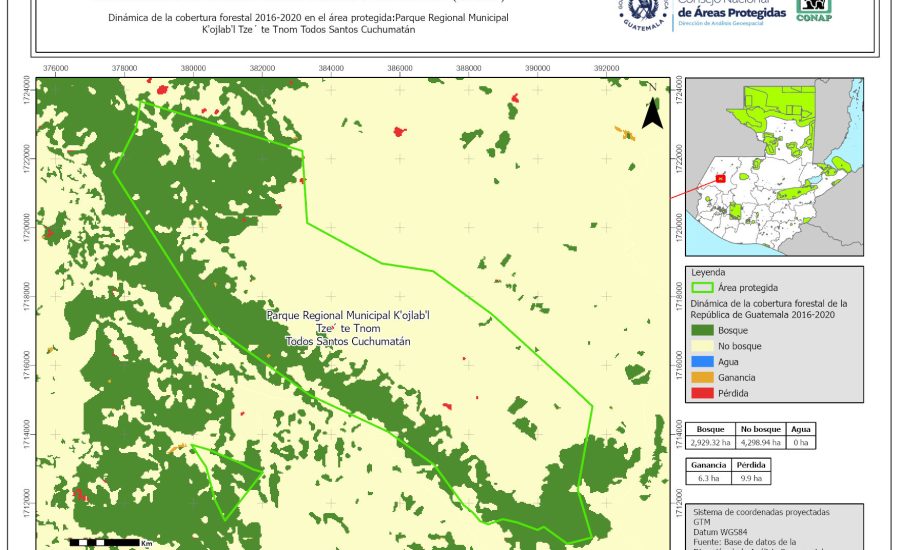Select the Agua blue legend swatch
This screenshot has width=900, height=550.
(x=704, y=362)
